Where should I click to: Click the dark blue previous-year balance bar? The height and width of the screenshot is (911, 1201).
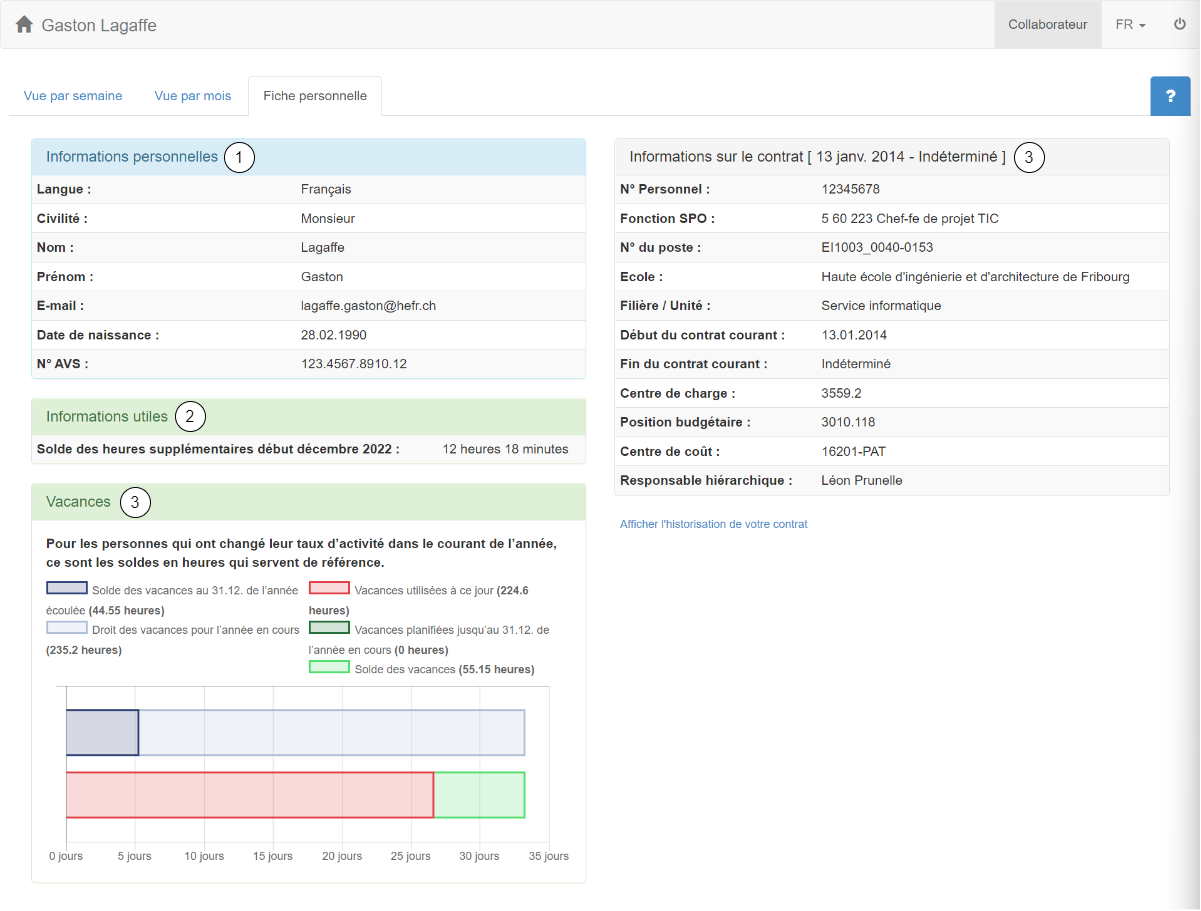click(102, 733)
